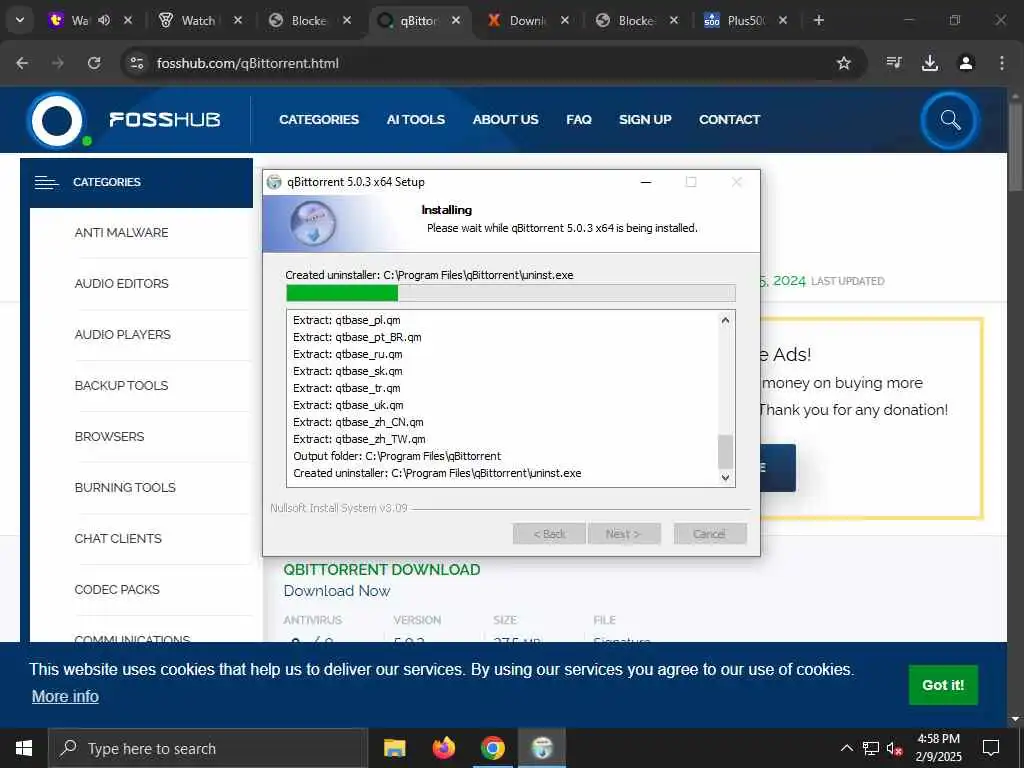Open CODEC PACKS category

[x=117, y=589]
